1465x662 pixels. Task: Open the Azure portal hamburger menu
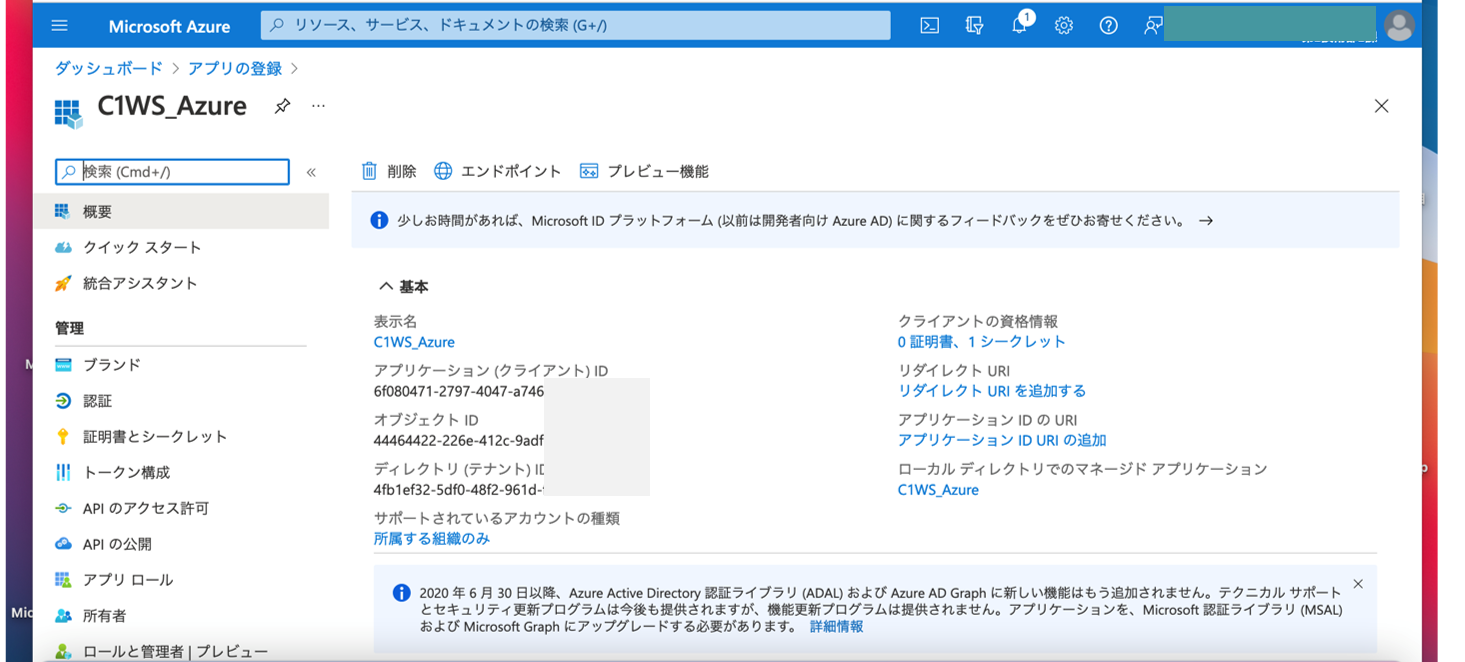tap(60, 26)
